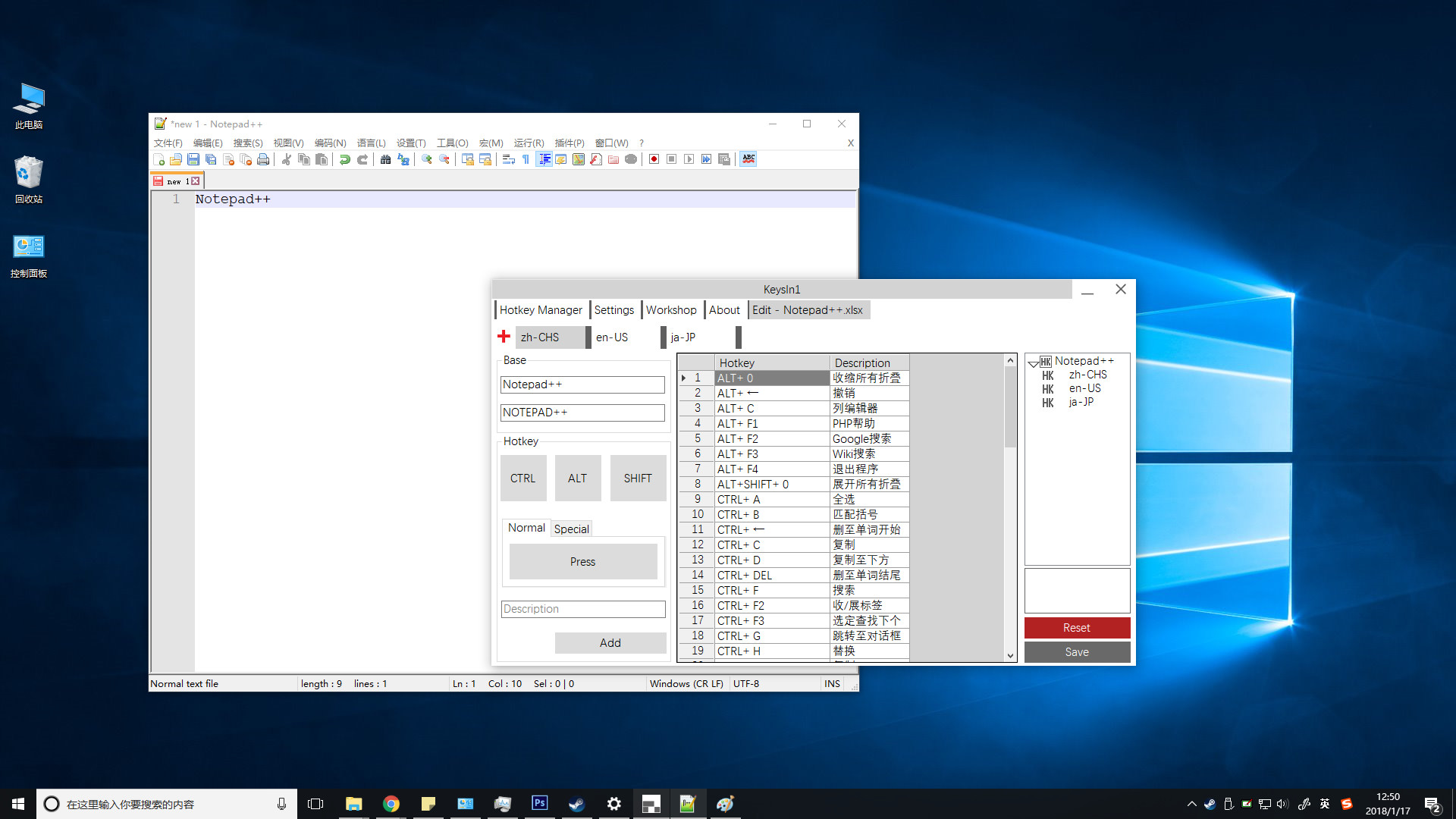The width and height of the screenshot is (1456, 819).
Task: Click inside the Description input field
Action: (582, 608)
